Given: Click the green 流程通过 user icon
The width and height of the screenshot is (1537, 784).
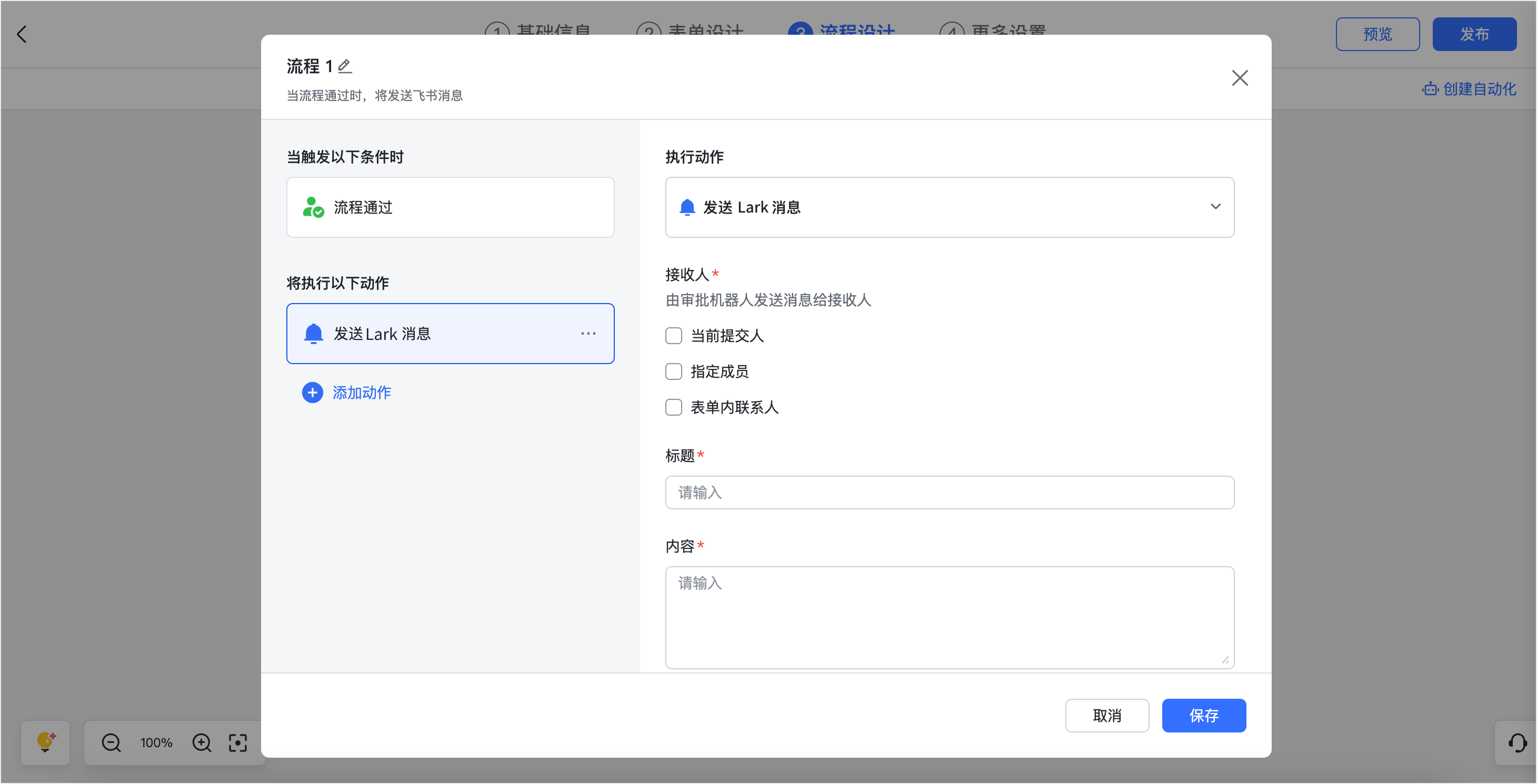Looking at the screenshot, I should 313,207.
